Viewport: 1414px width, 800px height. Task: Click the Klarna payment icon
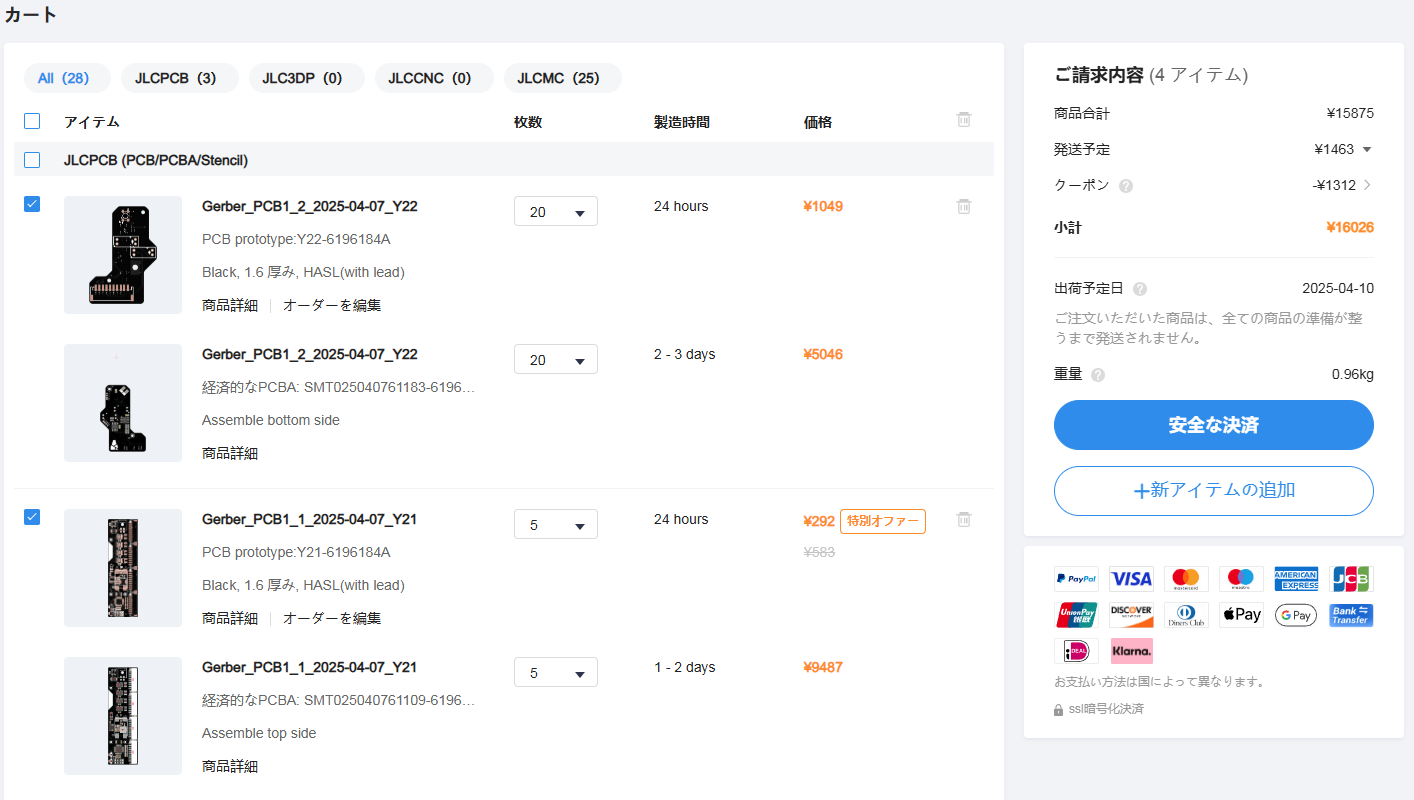1131,651
